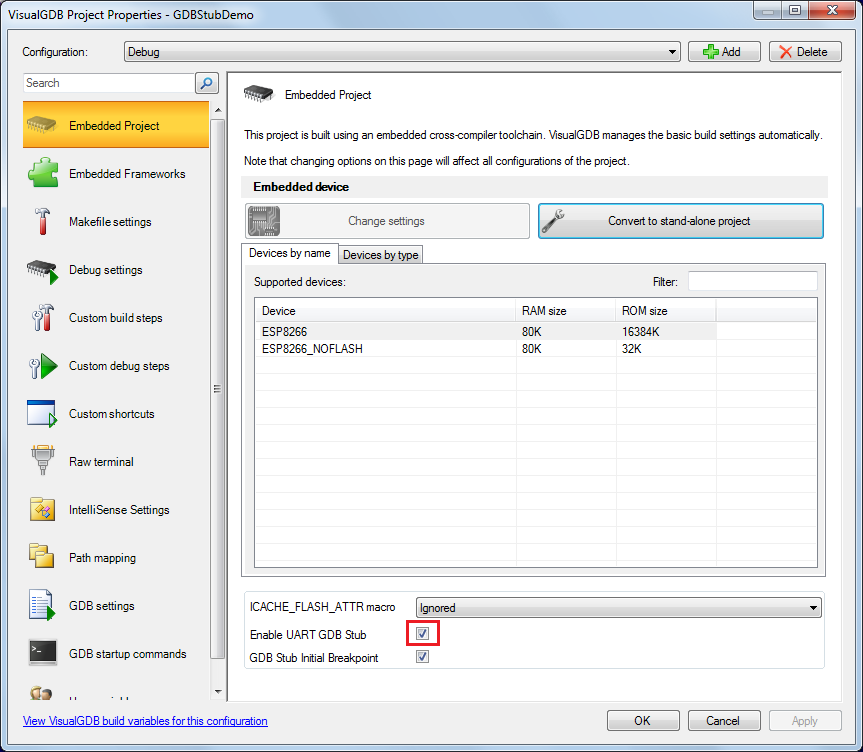
Task: Click the Change settings button
Action: pos(387,221)
